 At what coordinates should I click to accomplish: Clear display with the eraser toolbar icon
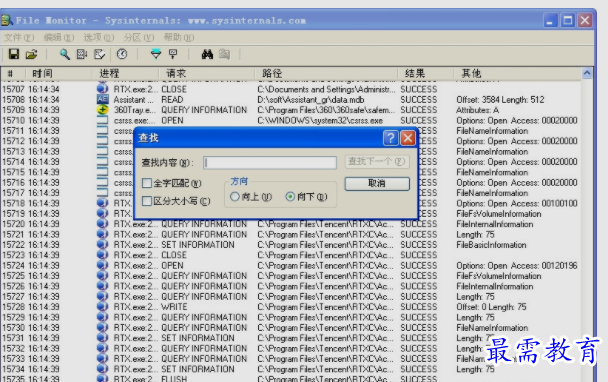click(x=100, y=54)
